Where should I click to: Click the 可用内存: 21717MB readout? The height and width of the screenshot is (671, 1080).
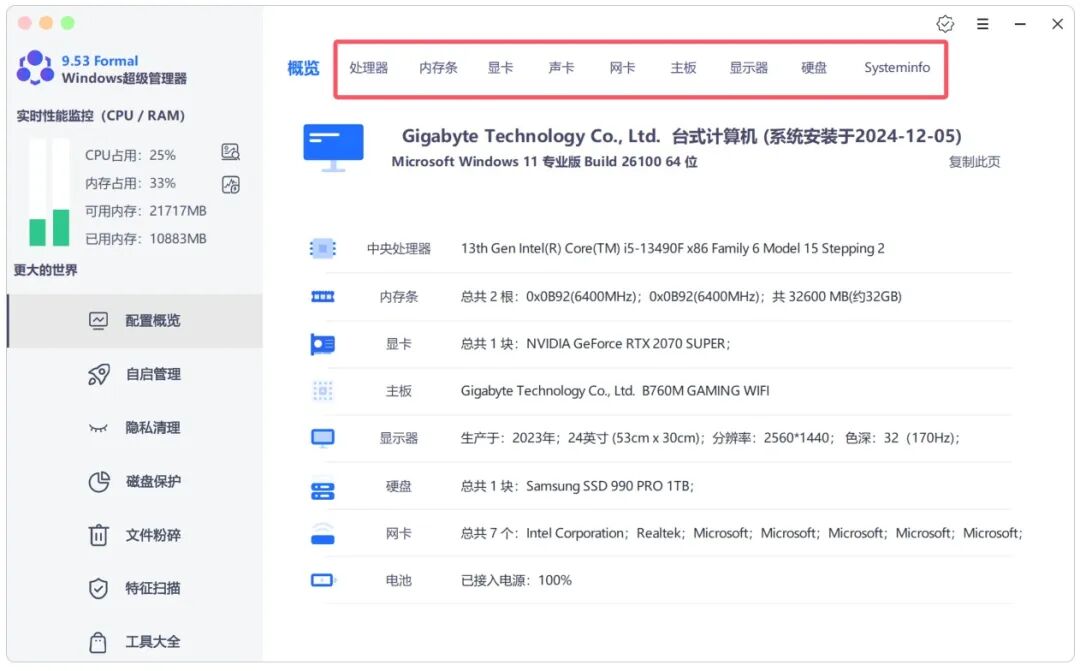tap(145, 211)
